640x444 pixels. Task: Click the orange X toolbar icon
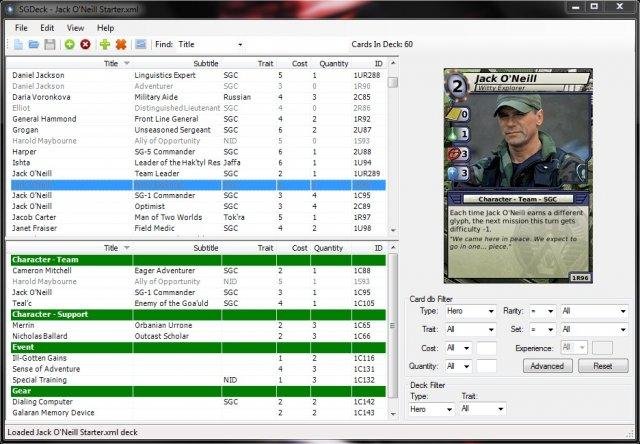(121, 44)
